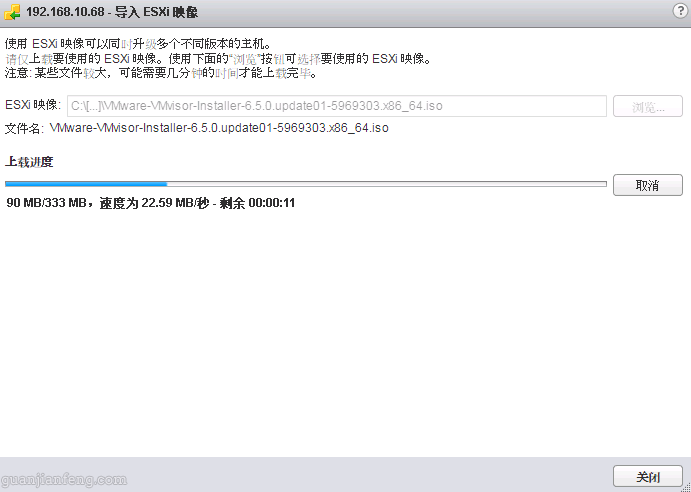Click the first instruction line about 升级多个不同版本的主机
The height and width of the screenshot is (492, 691).
138,44
